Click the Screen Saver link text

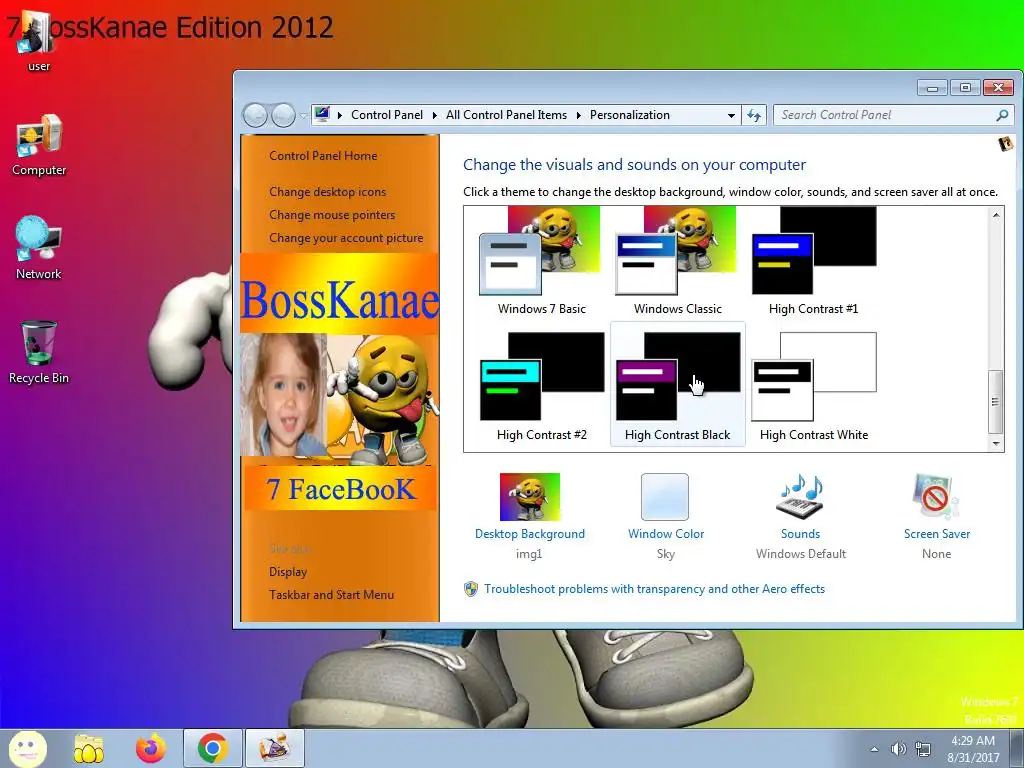click(x=936, y=534)
